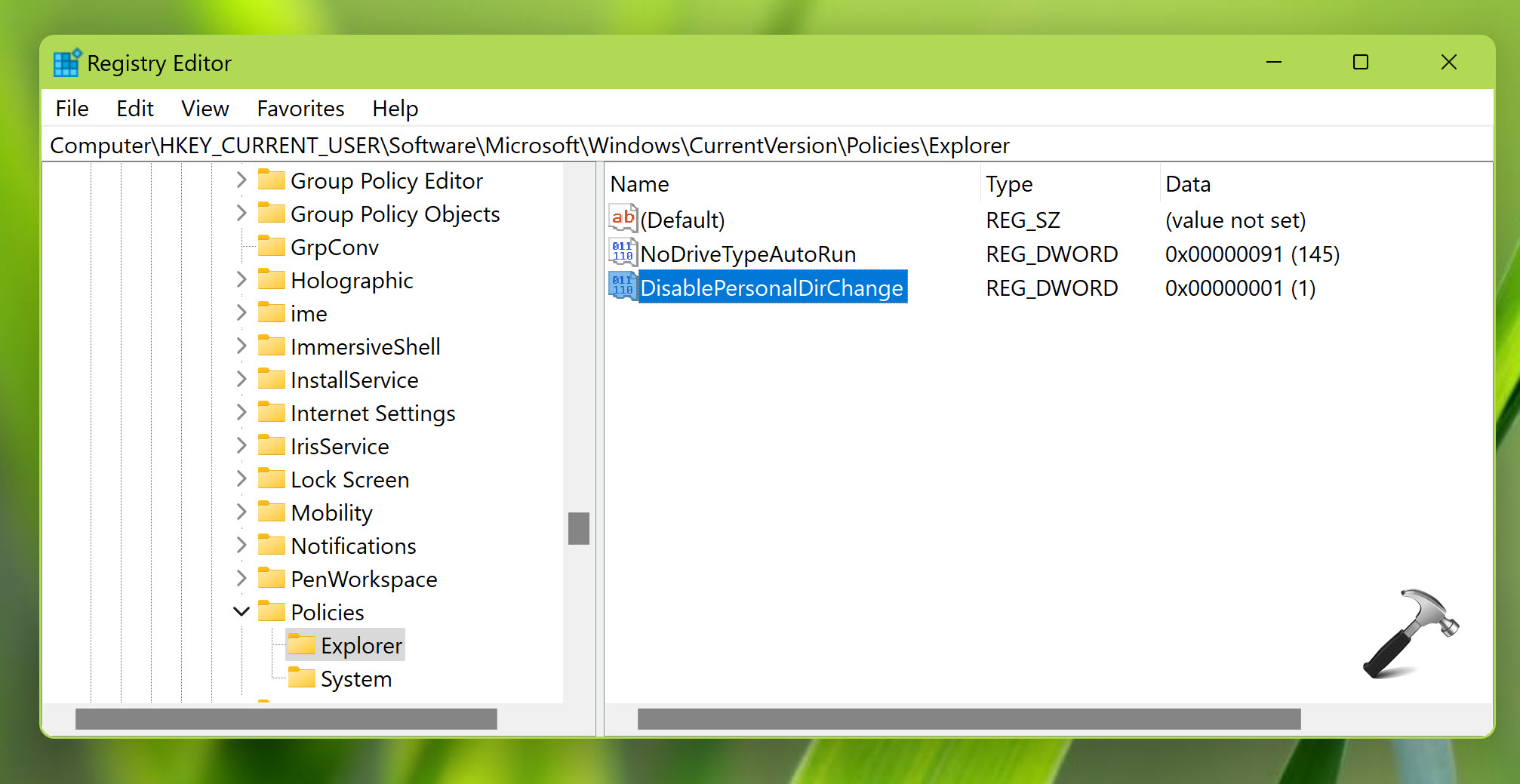Collapse the Policies key
Viewport: 1520px width, 784px height.
pos(242,611)
